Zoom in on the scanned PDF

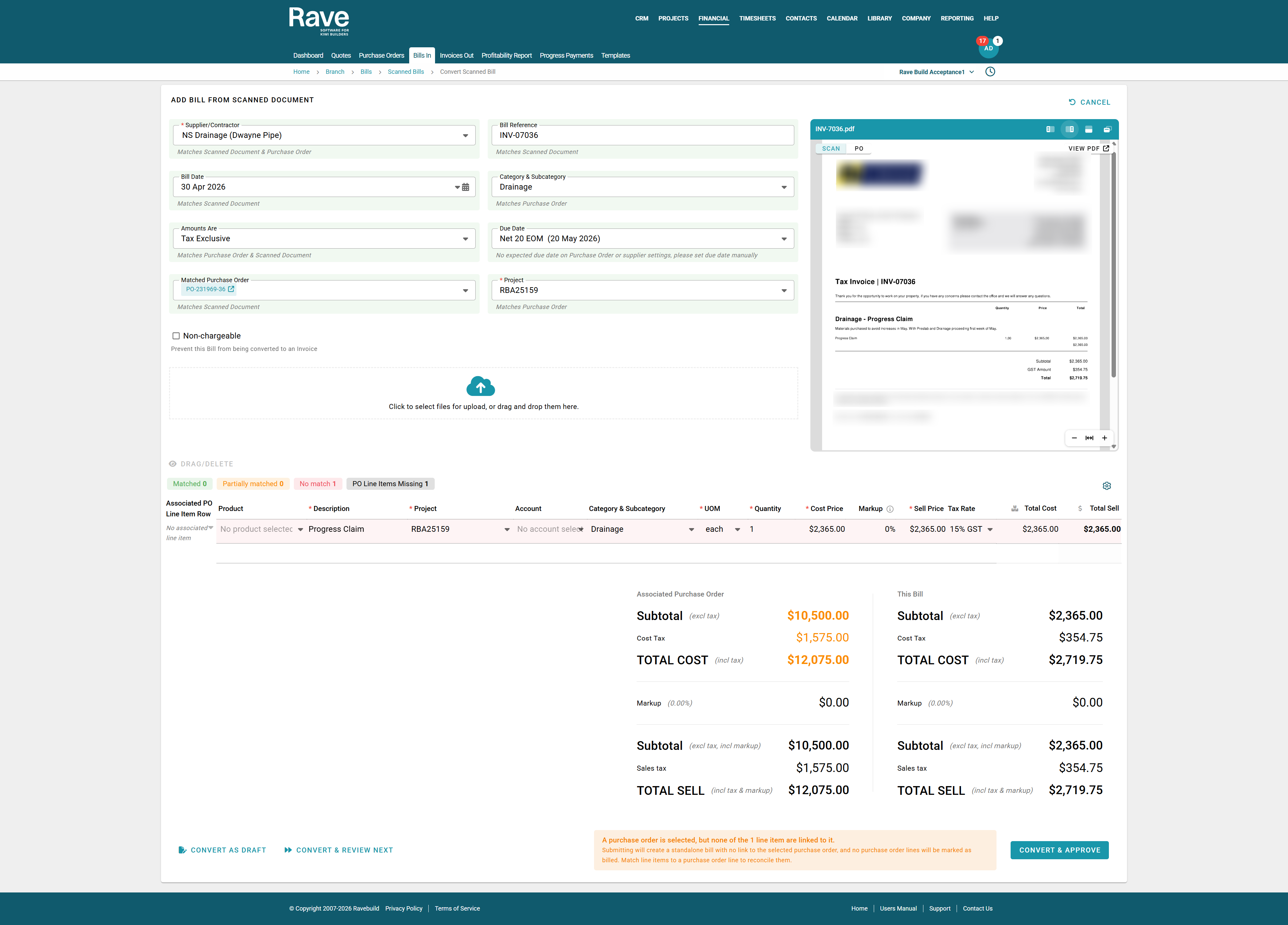1105,438
